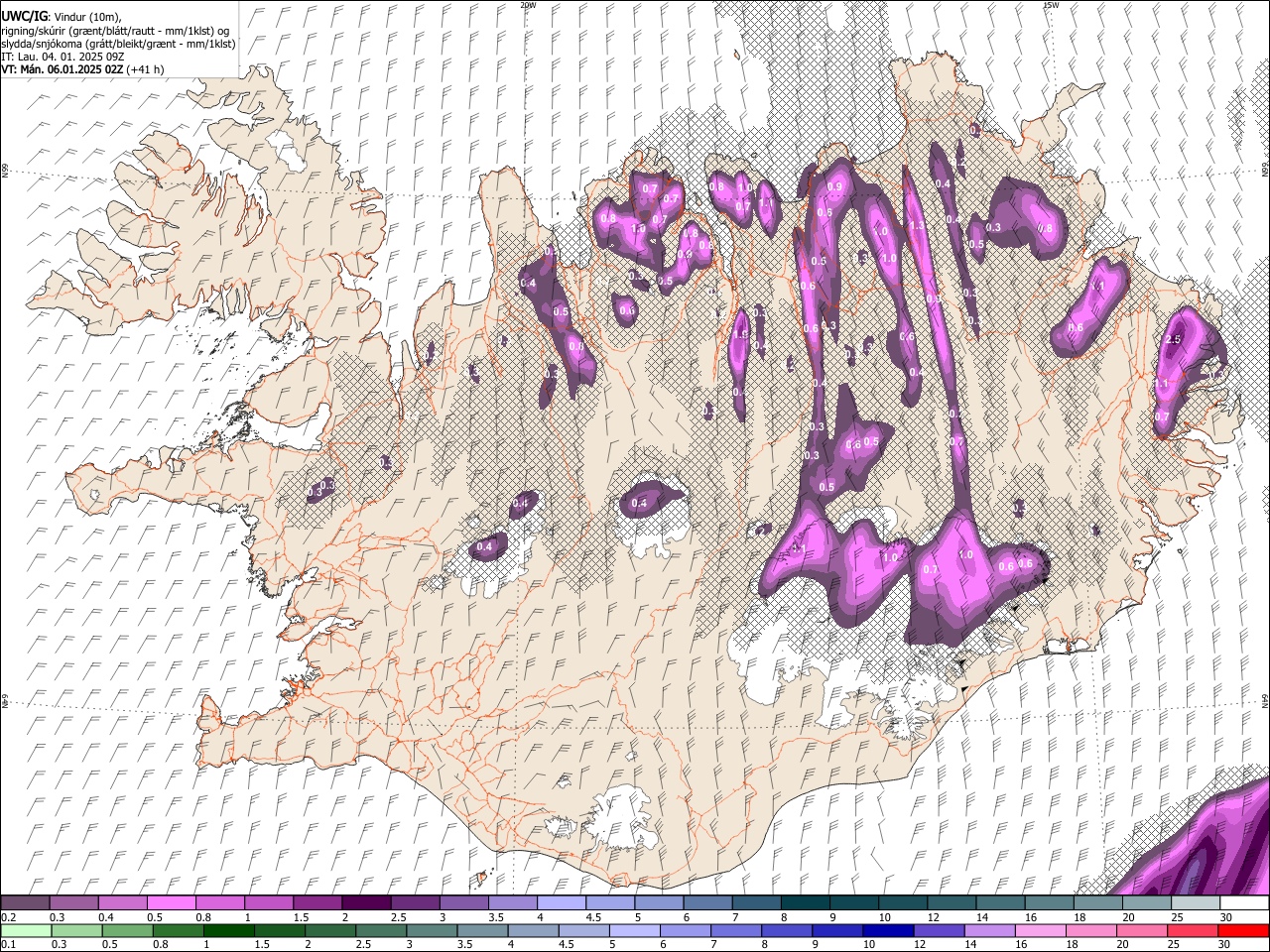Click the '20' label under the top legend row
Screen dimensions: 1270x952
1129,917
